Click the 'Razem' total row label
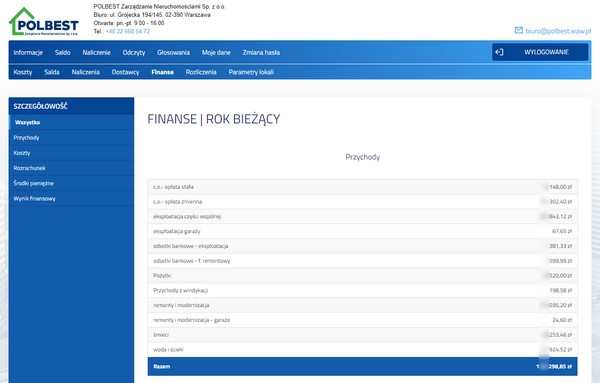Viewport: 600px width, 383px height. (161, 367)
